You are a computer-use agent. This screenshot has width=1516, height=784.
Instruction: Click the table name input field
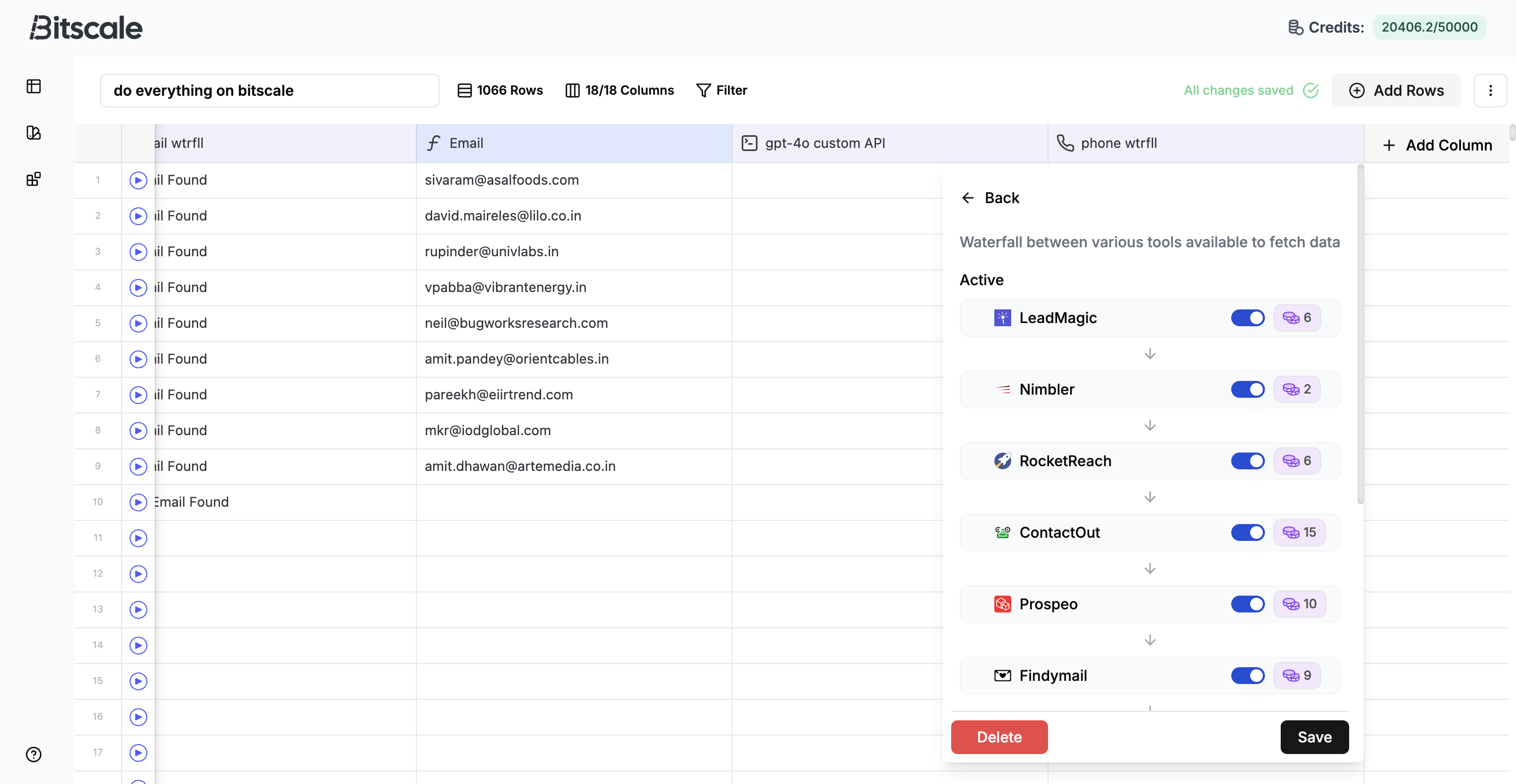(270, 91)
